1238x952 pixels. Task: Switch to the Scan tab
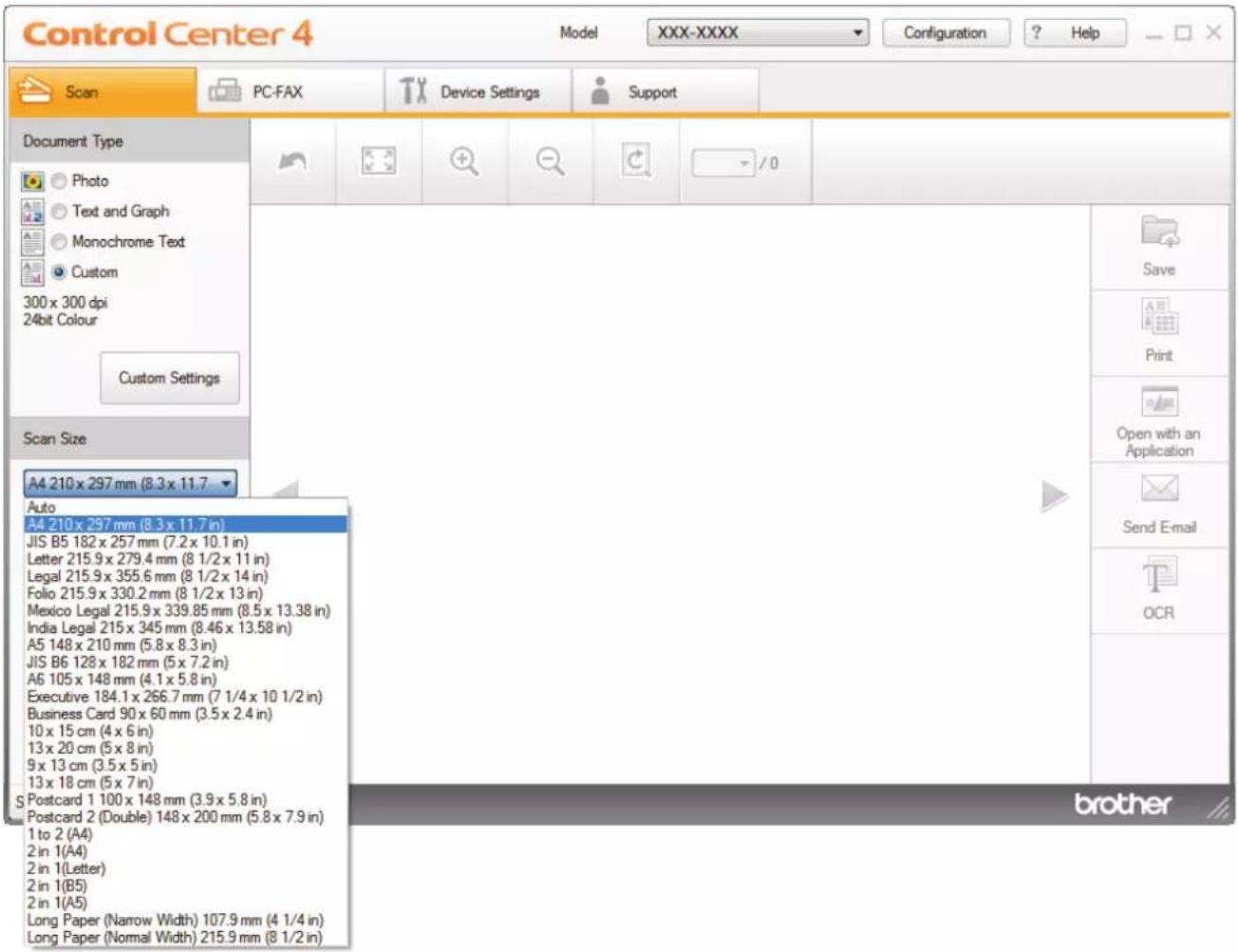[103, 91]
